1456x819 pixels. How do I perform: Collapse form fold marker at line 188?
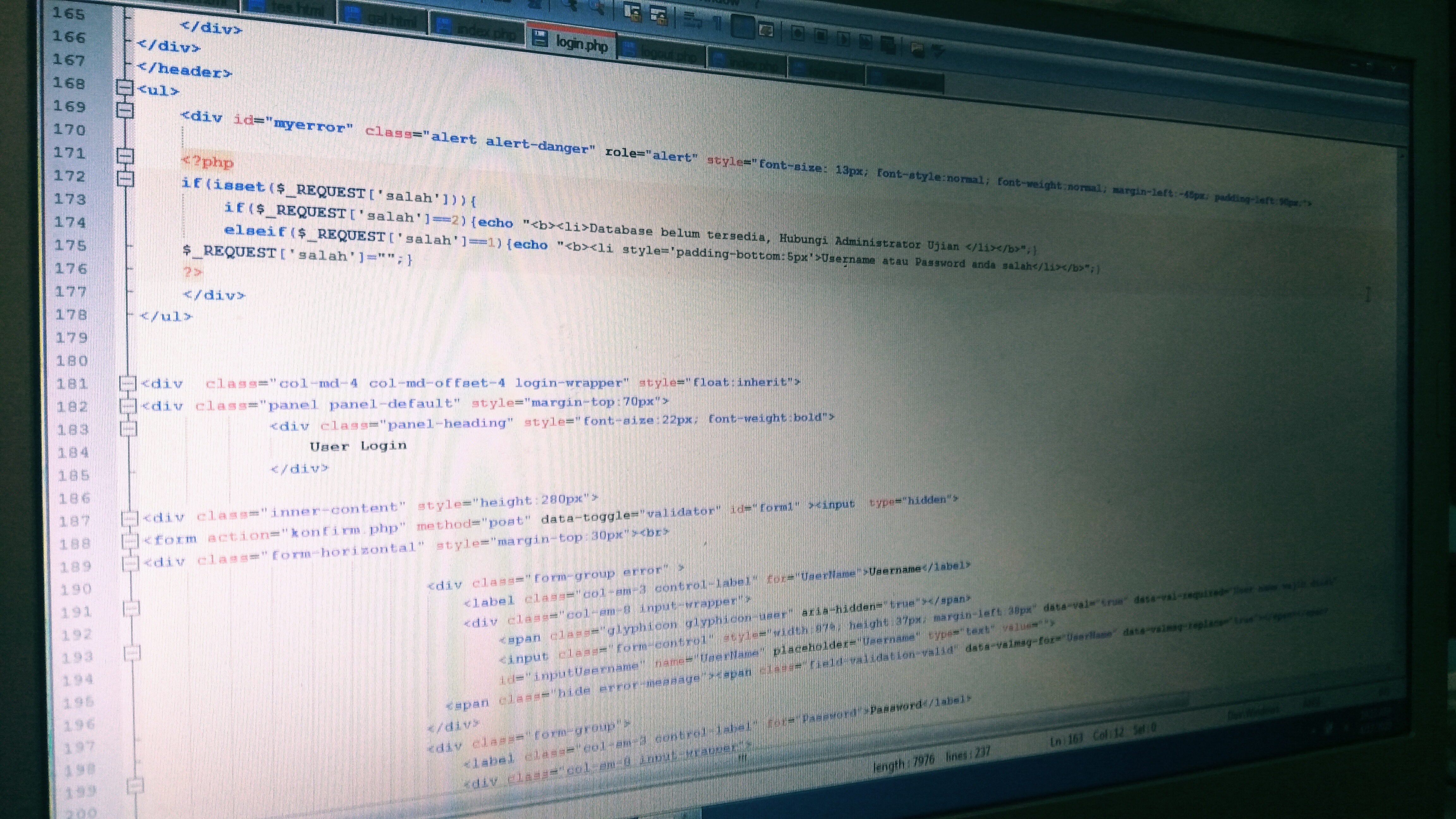[x=130, y=541]
